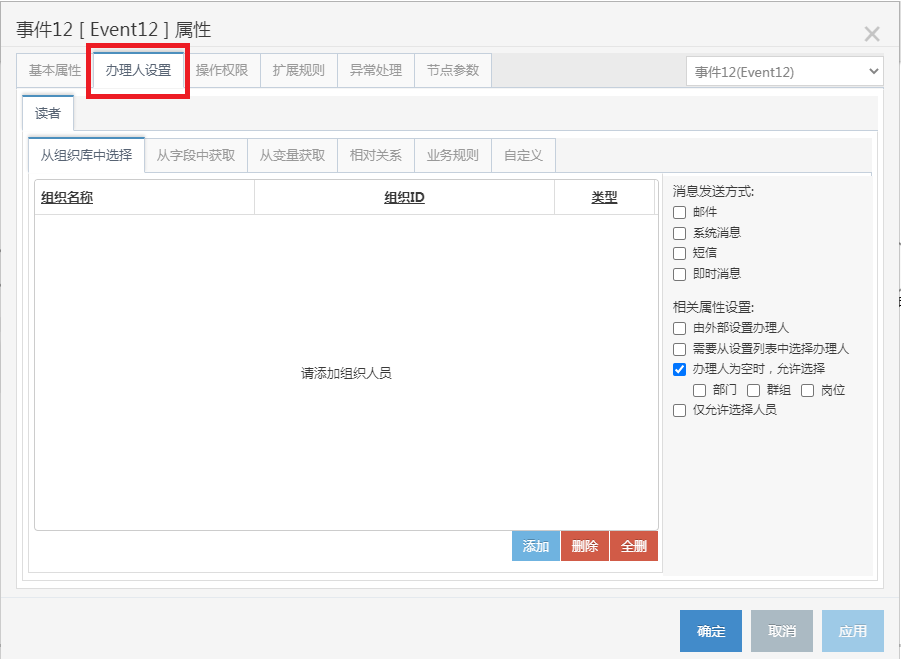Check 需要从设置列表中选择办理人 option
The height and width of the screenshot is (659, 901).
tap(679, 349)
